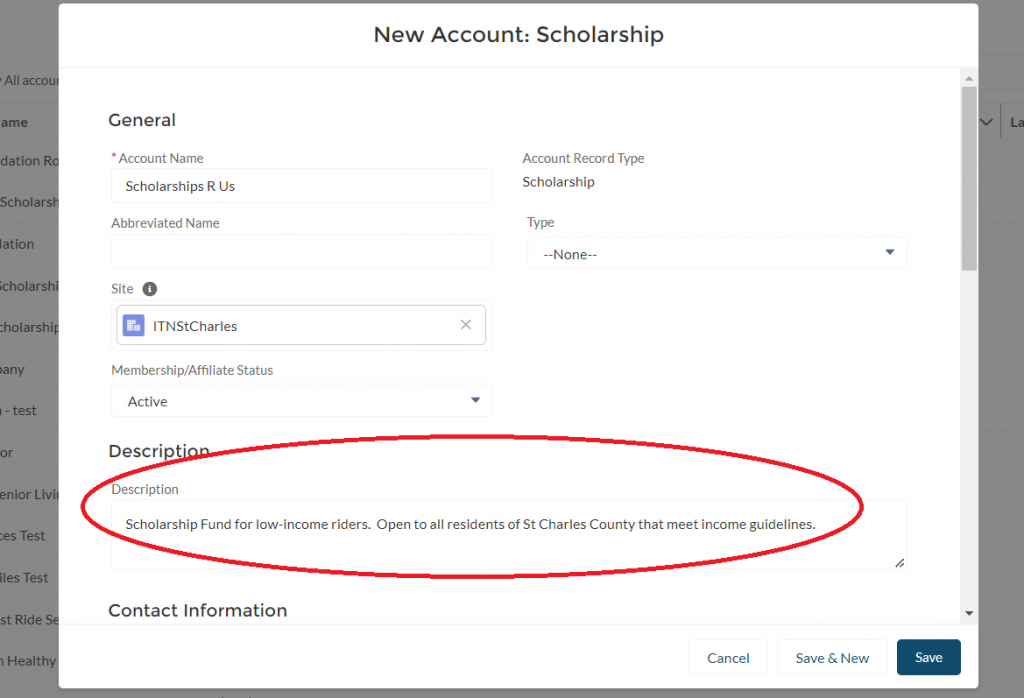Select the ITNStCharles site pill text
The width and height of the screenshot is (1024, 698).
195,326
